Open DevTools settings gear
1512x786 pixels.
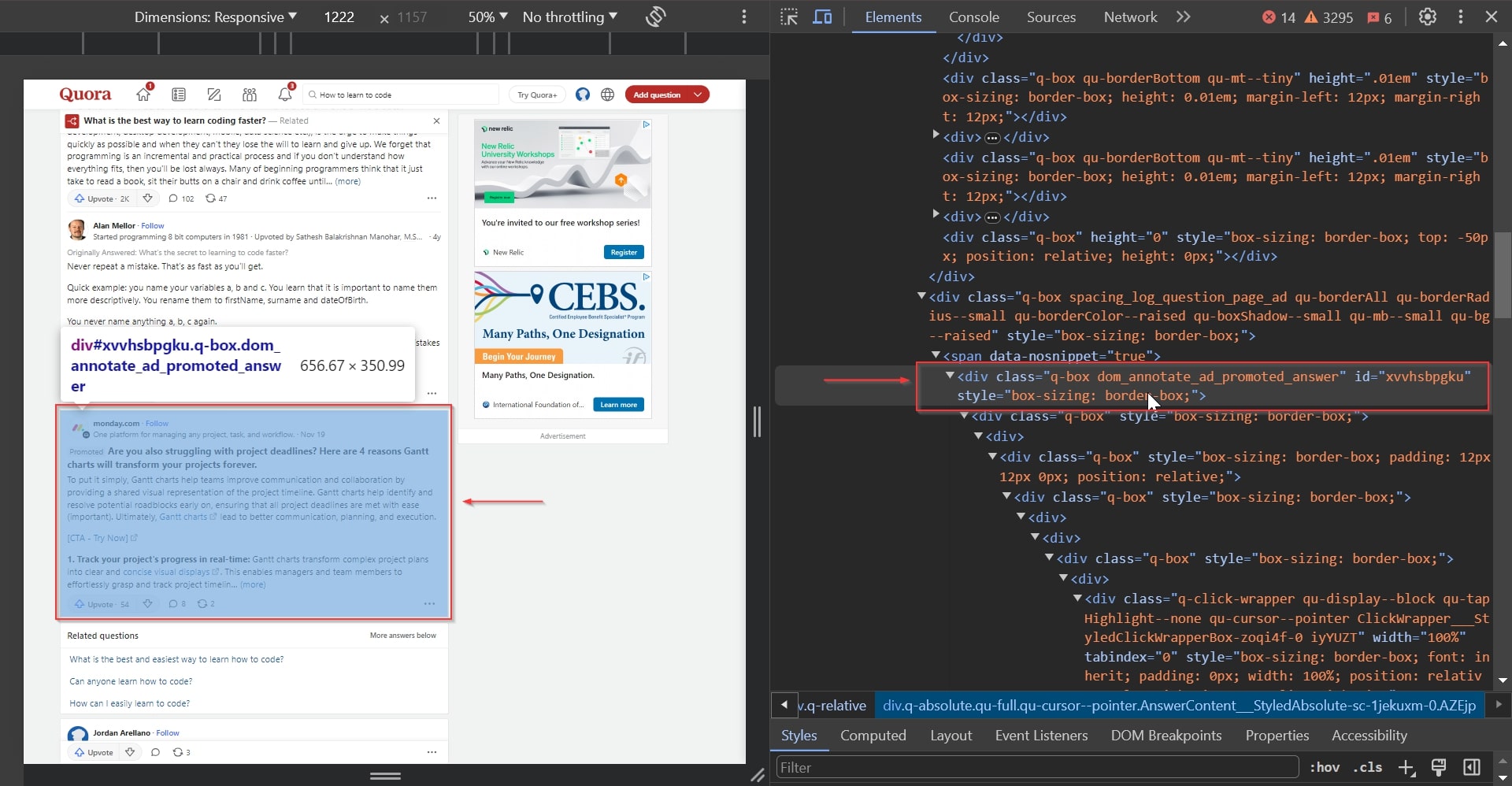click(x=1428, y=17)
